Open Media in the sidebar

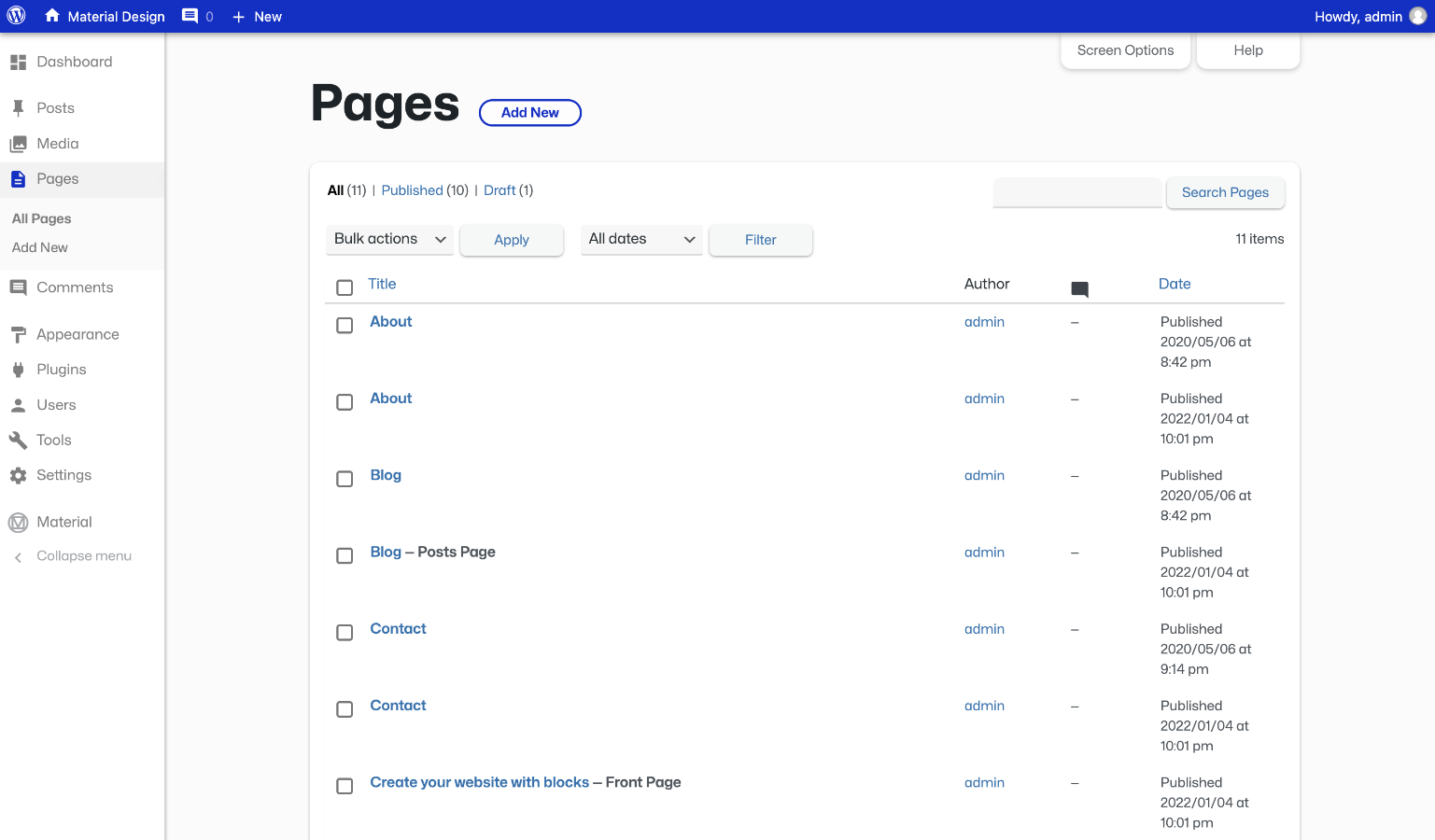(57, 144)
